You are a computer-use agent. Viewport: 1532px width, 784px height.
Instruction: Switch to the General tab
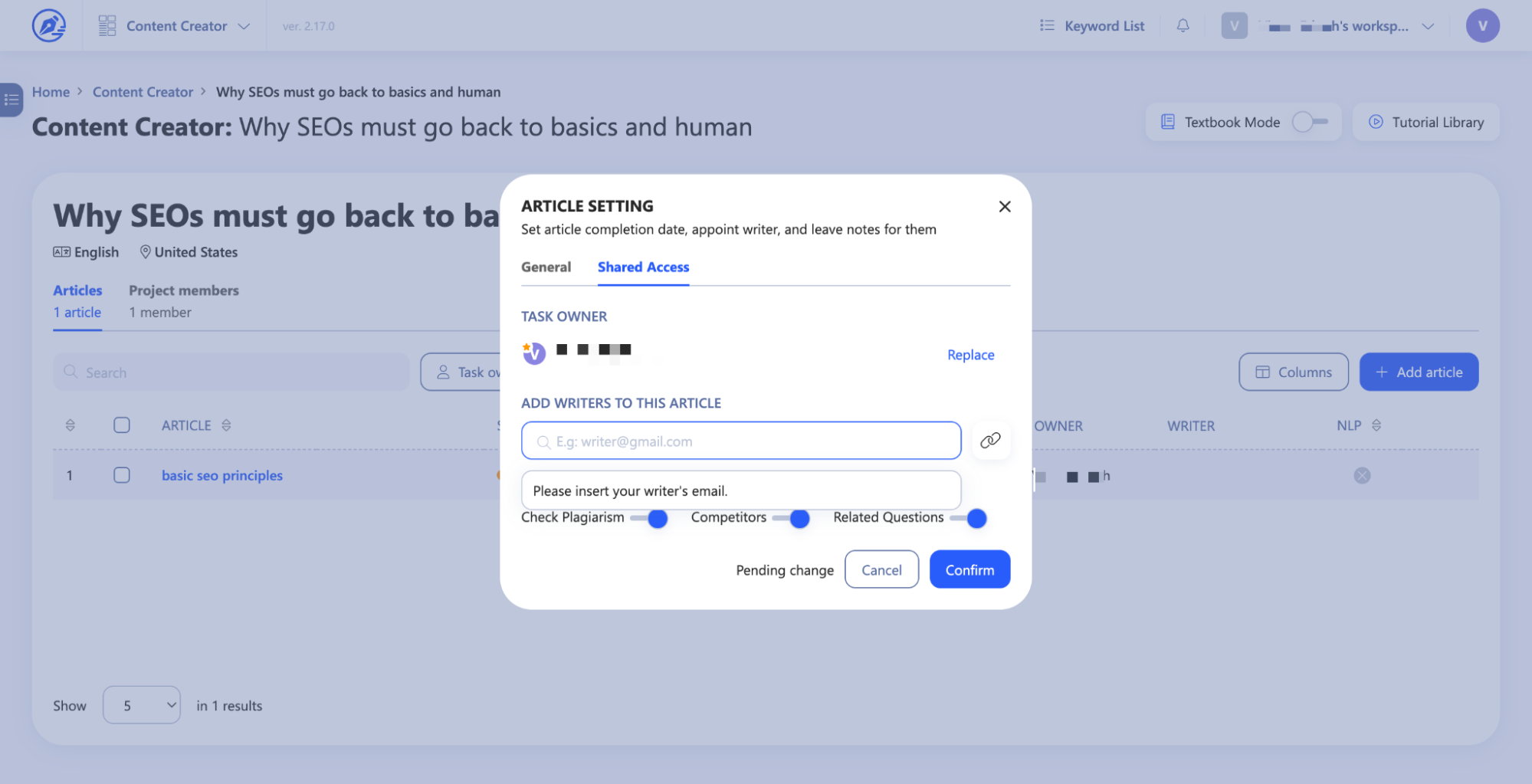click(546, 267)
